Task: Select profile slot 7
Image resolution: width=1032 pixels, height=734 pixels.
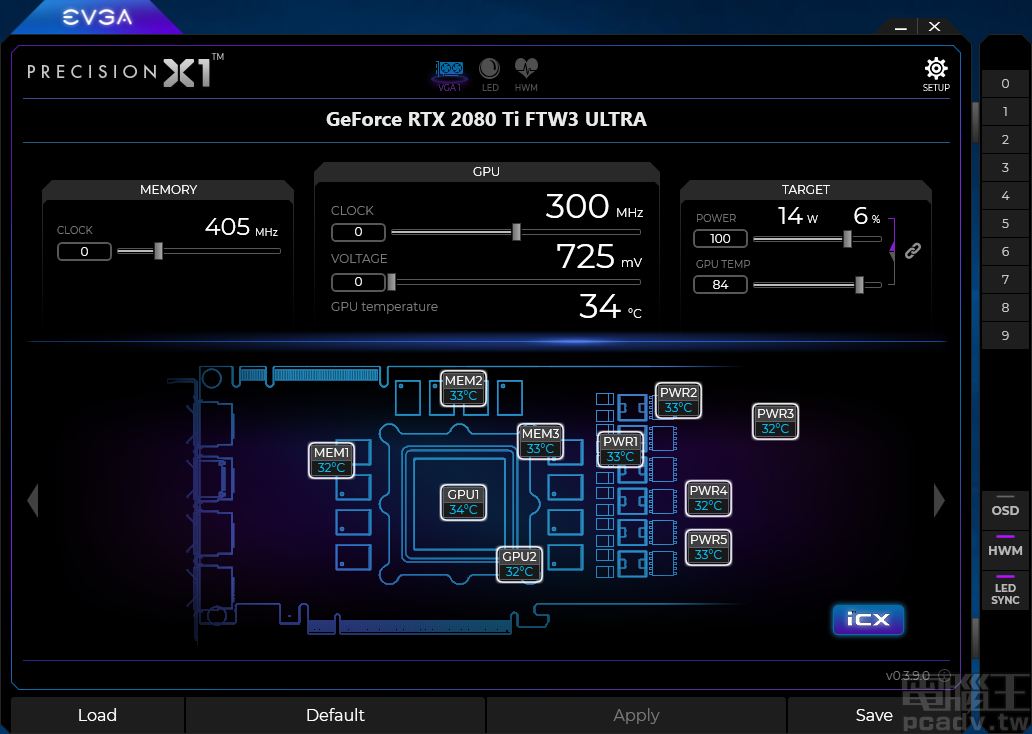Action: tap(1005, 279)
